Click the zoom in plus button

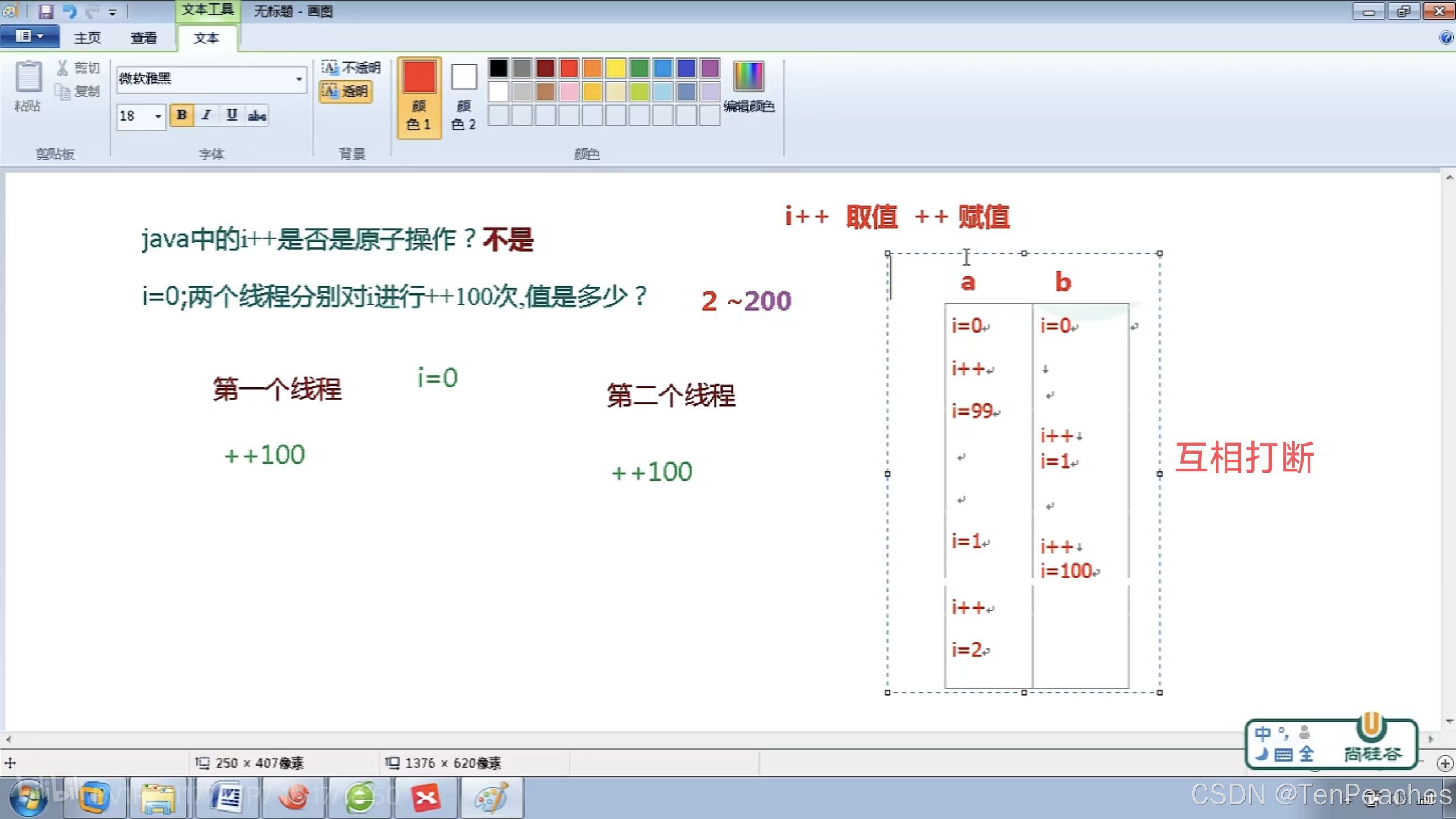[1445, 763]
